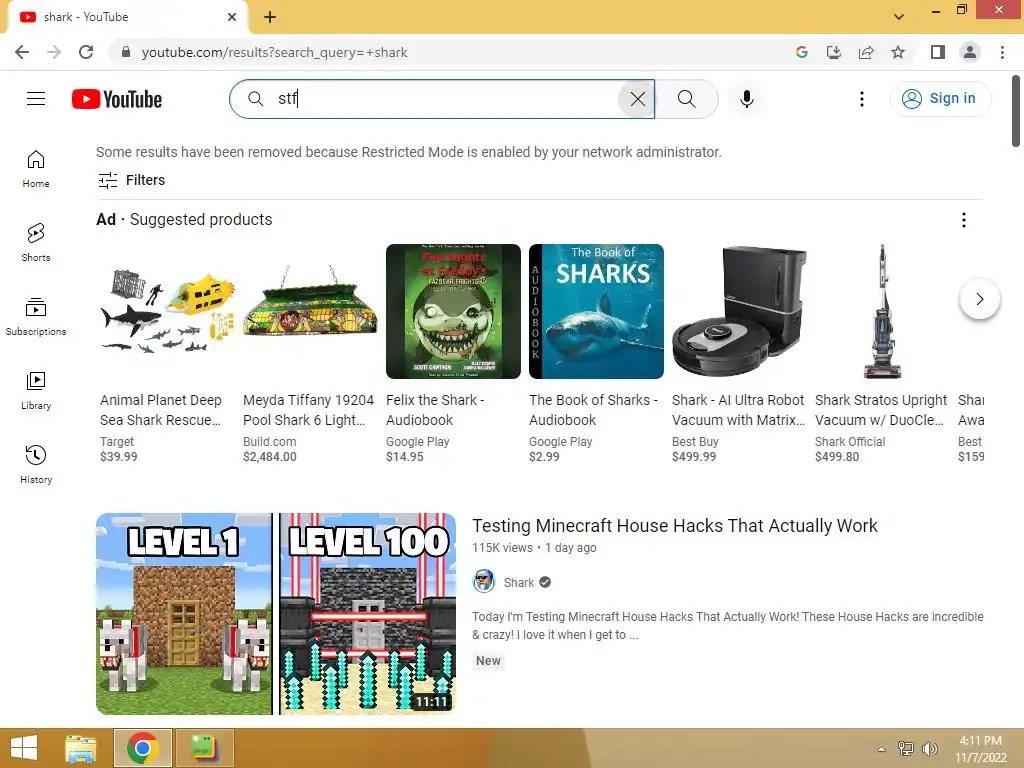
Task: Open YouTube settings three-dot menu
Action: (861, 99)
